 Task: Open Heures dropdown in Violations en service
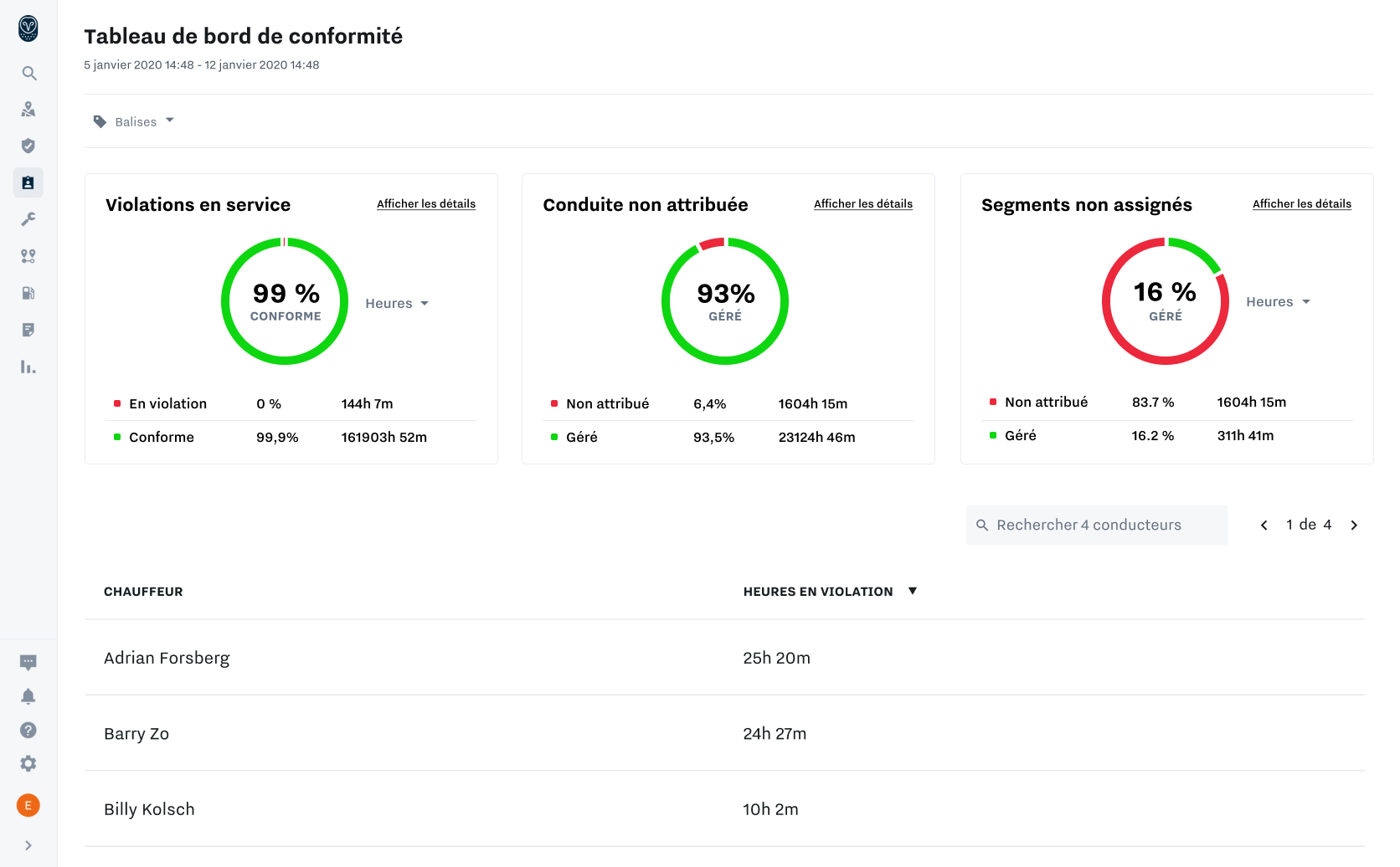click(x=397, y=304)
